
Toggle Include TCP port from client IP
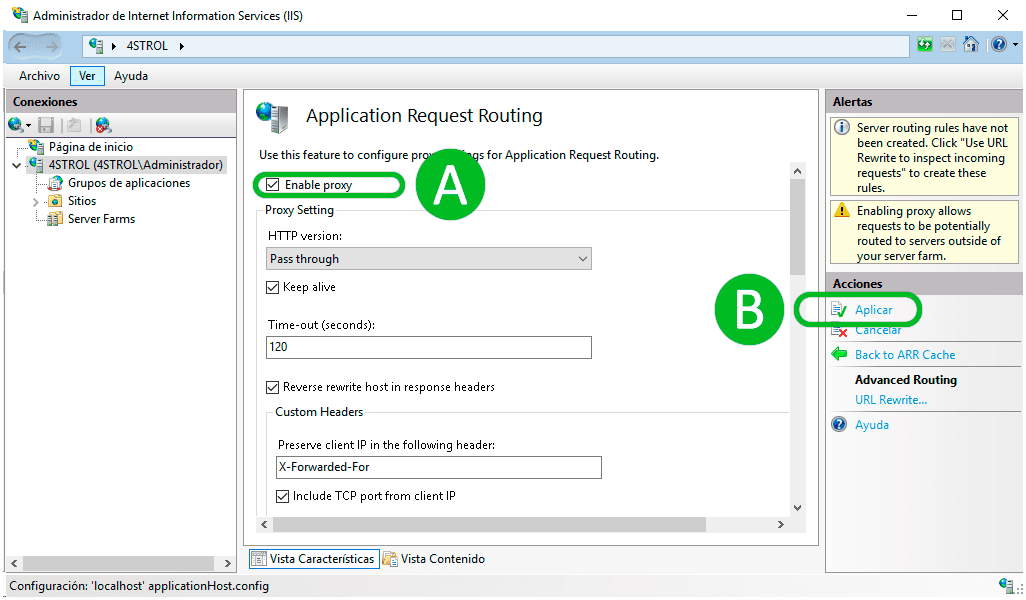[x=283, y=497]
